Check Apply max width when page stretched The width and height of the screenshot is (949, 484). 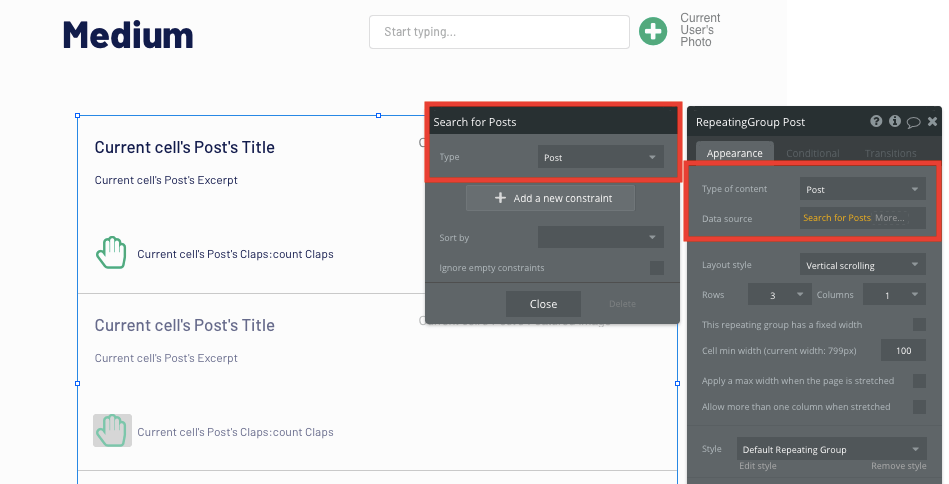[919, 381]
